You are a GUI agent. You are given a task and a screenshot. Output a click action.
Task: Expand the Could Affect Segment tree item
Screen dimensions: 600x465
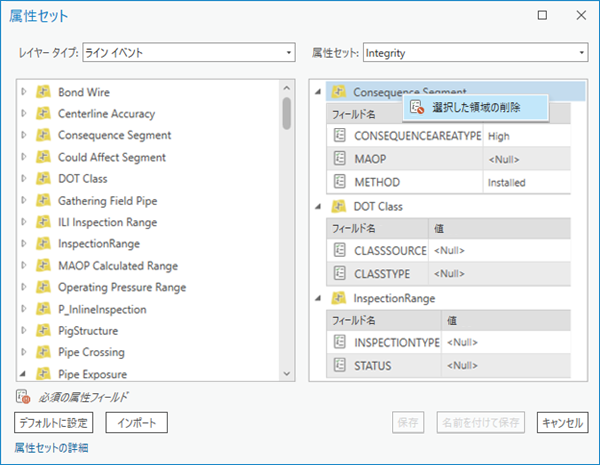(x=24, y=157)
